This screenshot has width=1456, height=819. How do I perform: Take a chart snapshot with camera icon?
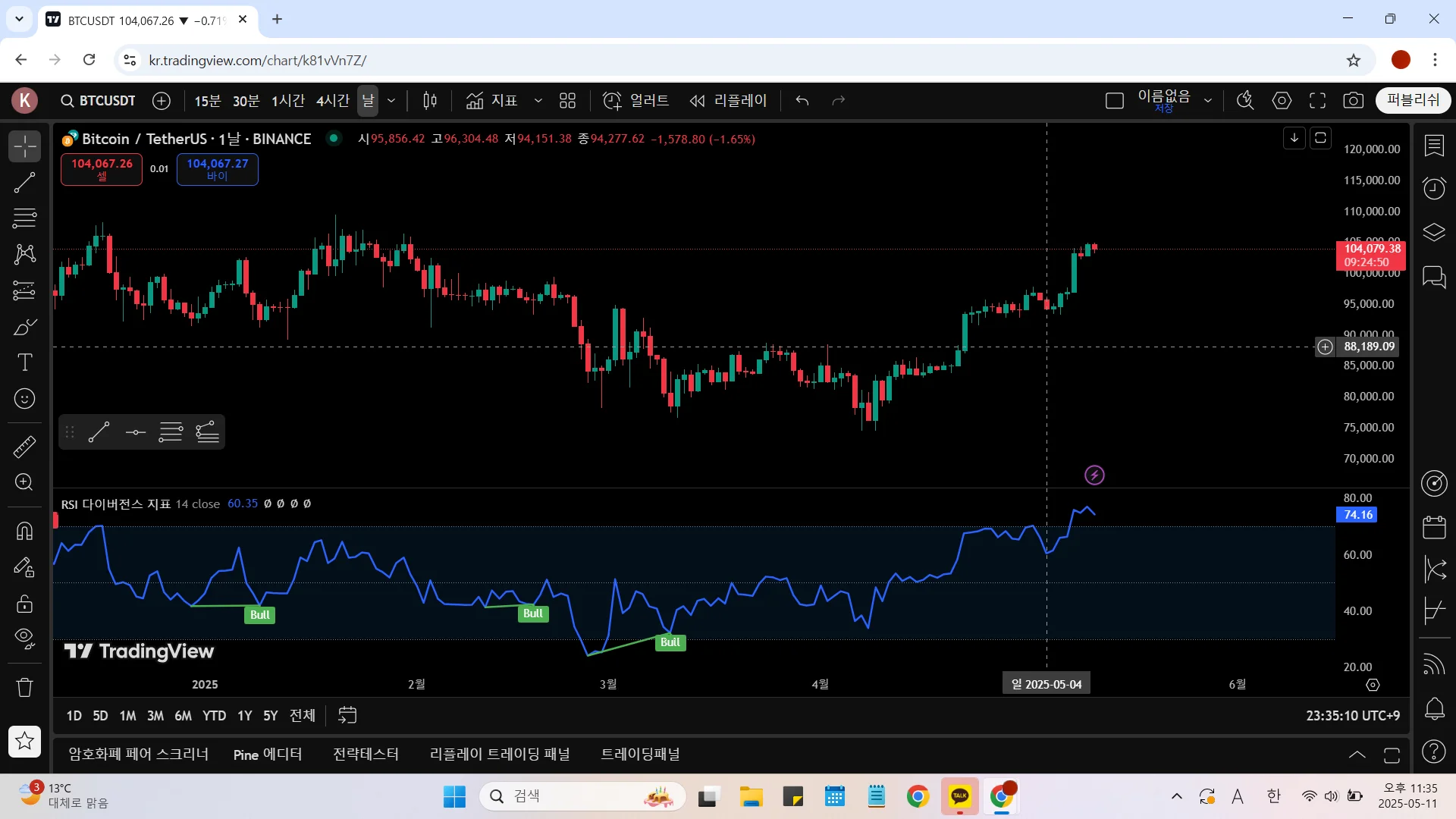1353,101
